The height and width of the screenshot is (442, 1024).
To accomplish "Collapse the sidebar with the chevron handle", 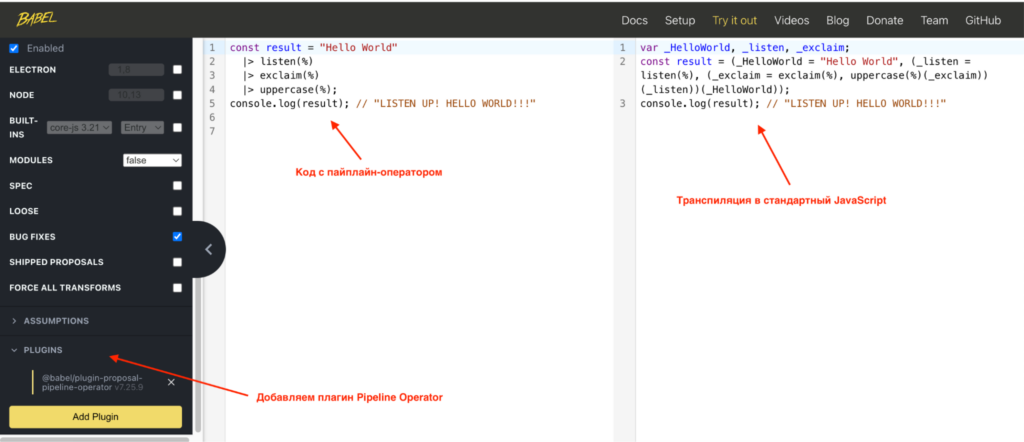I will tap(208, 250).
